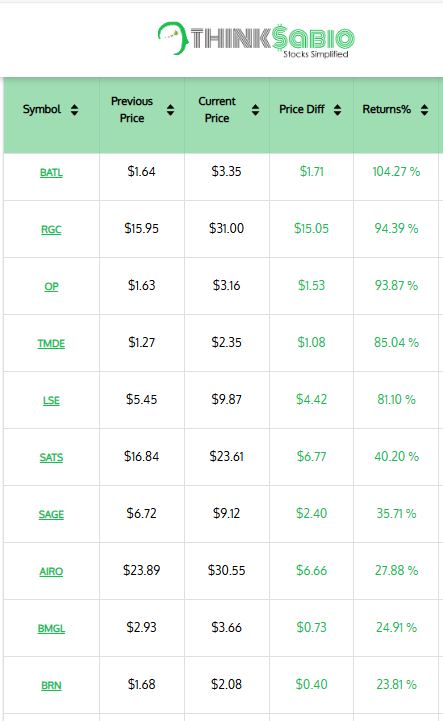
Task: Sort by Previous Price arrows
Action: 170,110
